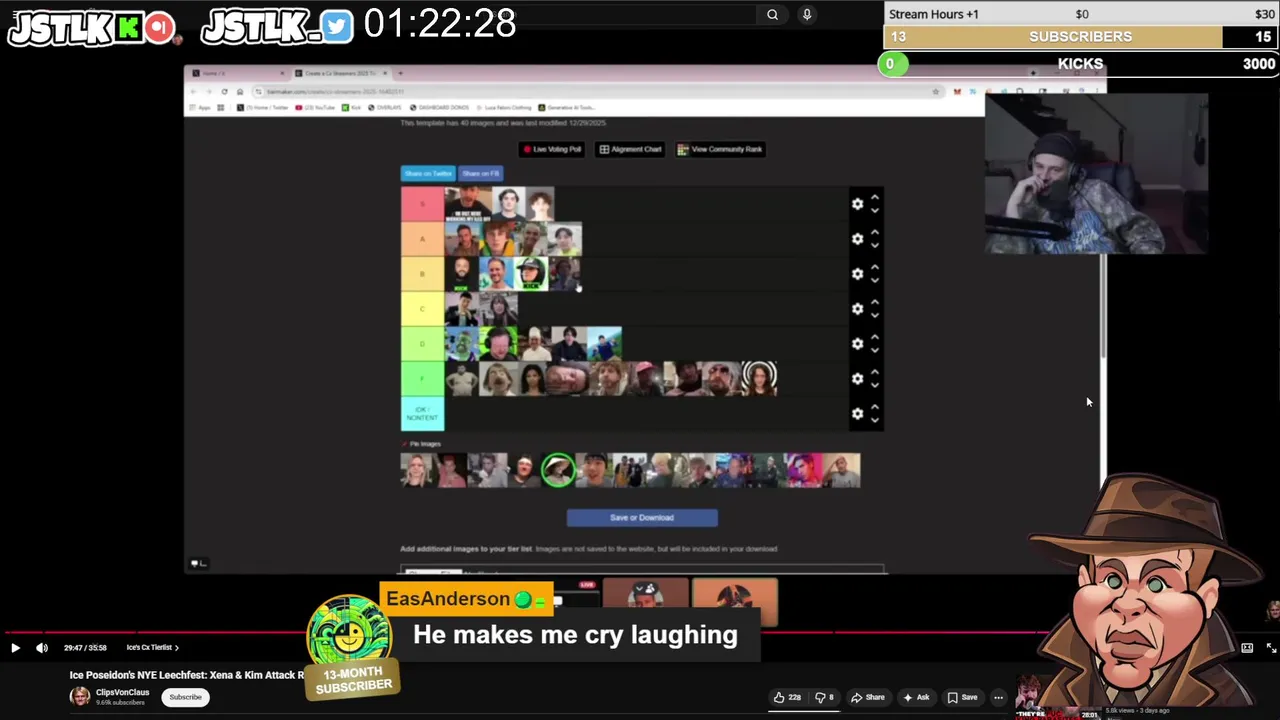Mute the YouTube video volume
The height and width of the screenshot is (720, 1280).
point(42,648)
